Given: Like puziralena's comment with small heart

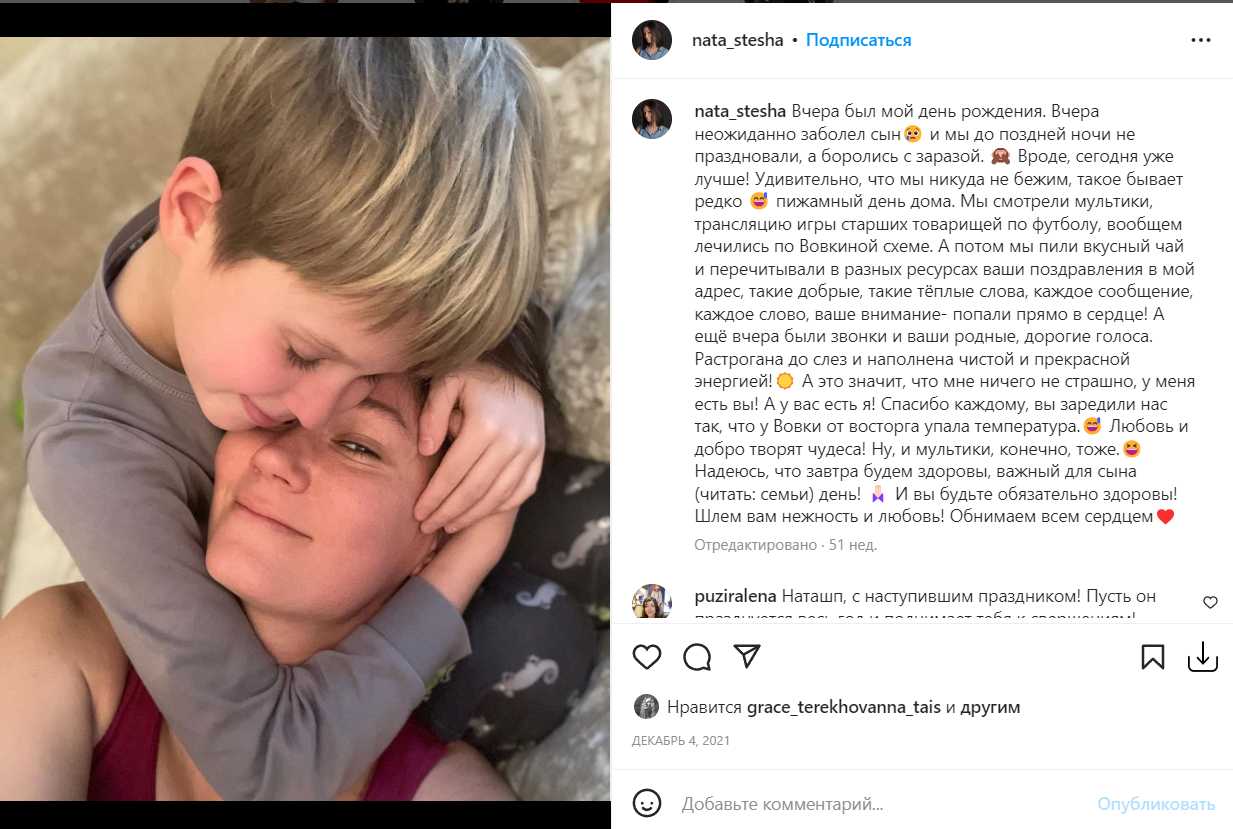Looking at the screenshot, I should point(1210,602).
